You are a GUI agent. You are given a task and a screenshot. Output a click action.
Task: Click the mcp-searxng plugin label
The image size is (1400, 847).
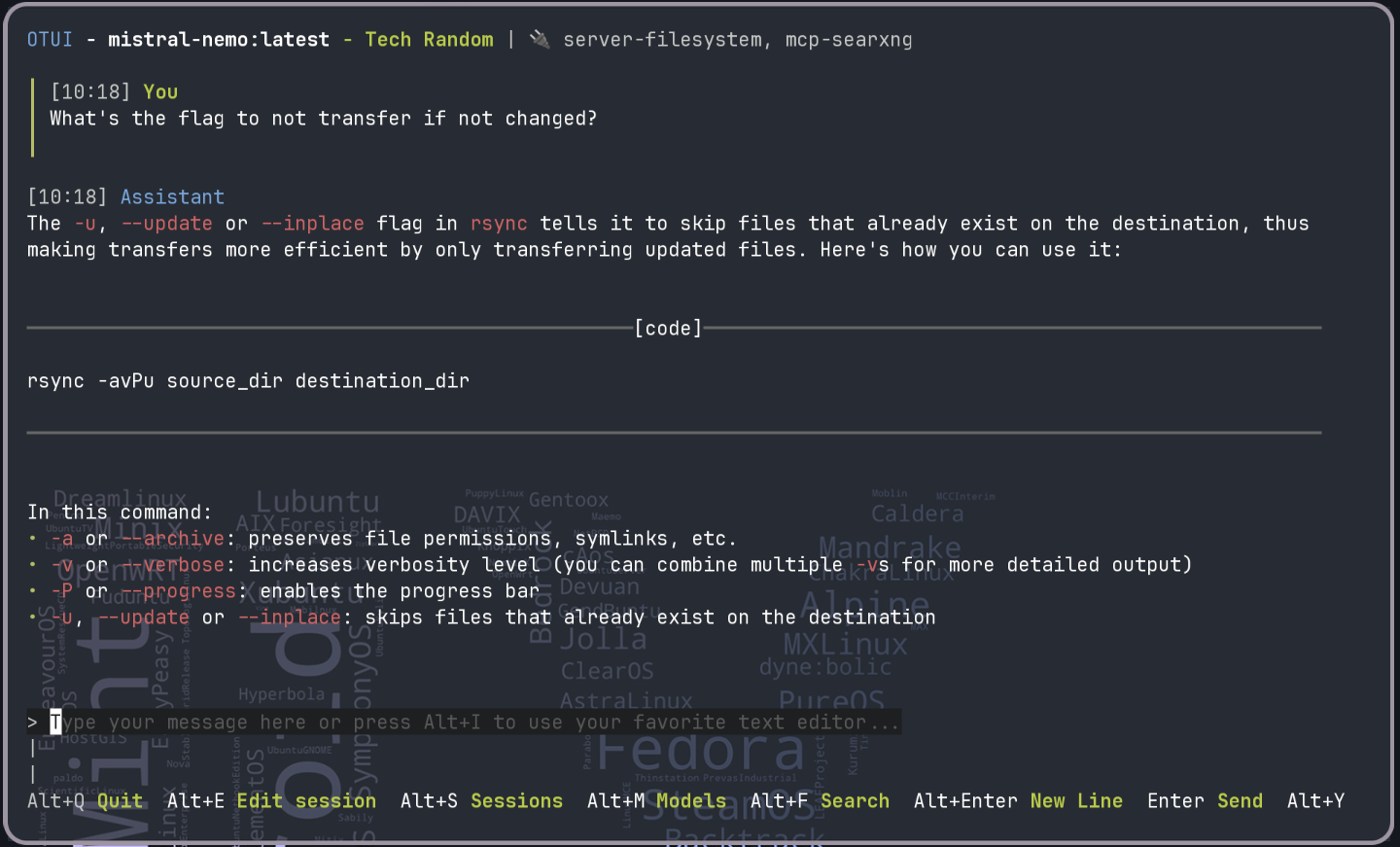tap(849, 40)
